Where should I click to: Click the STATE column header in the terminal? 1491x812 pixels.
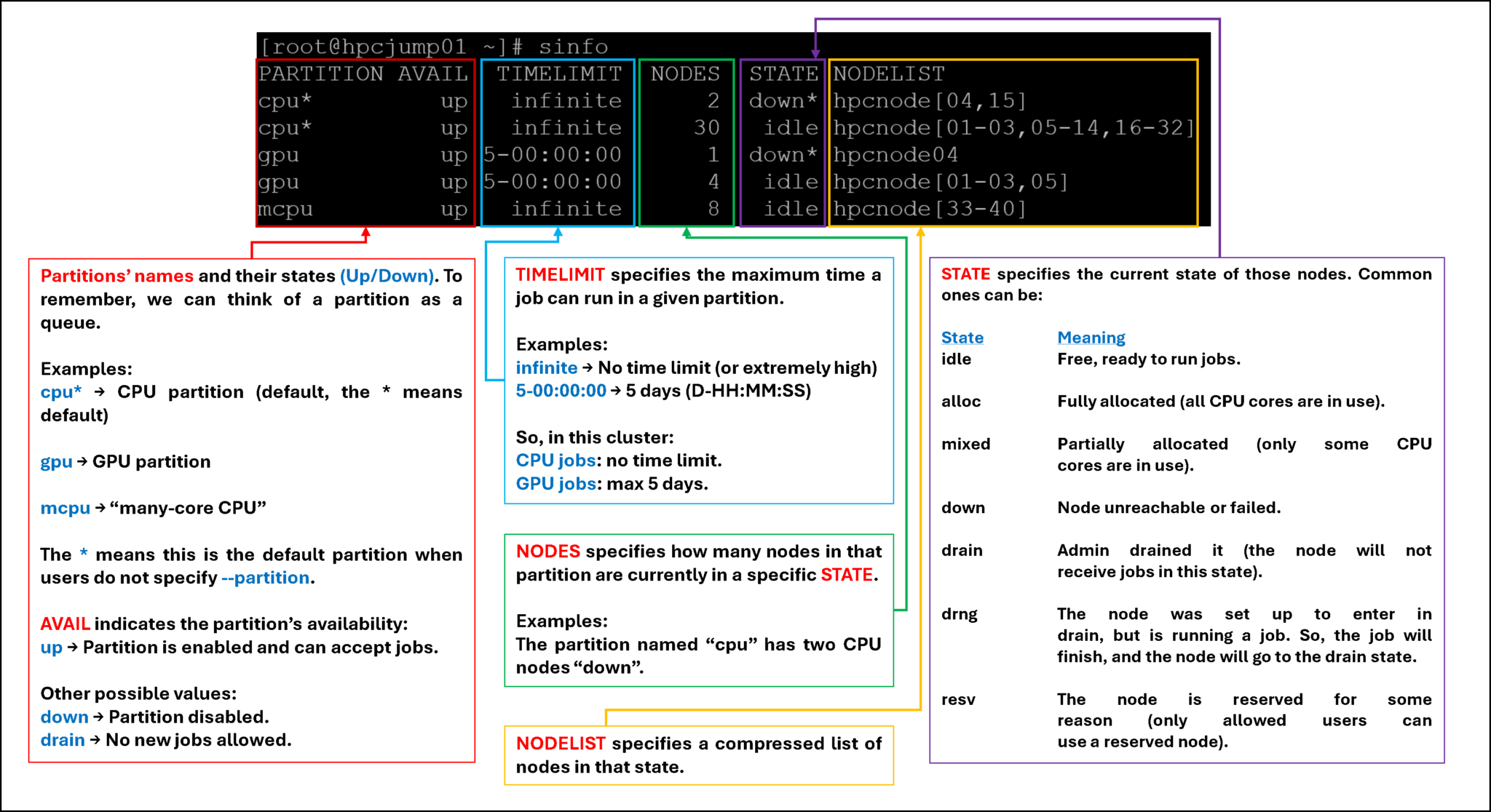point(783,74)
